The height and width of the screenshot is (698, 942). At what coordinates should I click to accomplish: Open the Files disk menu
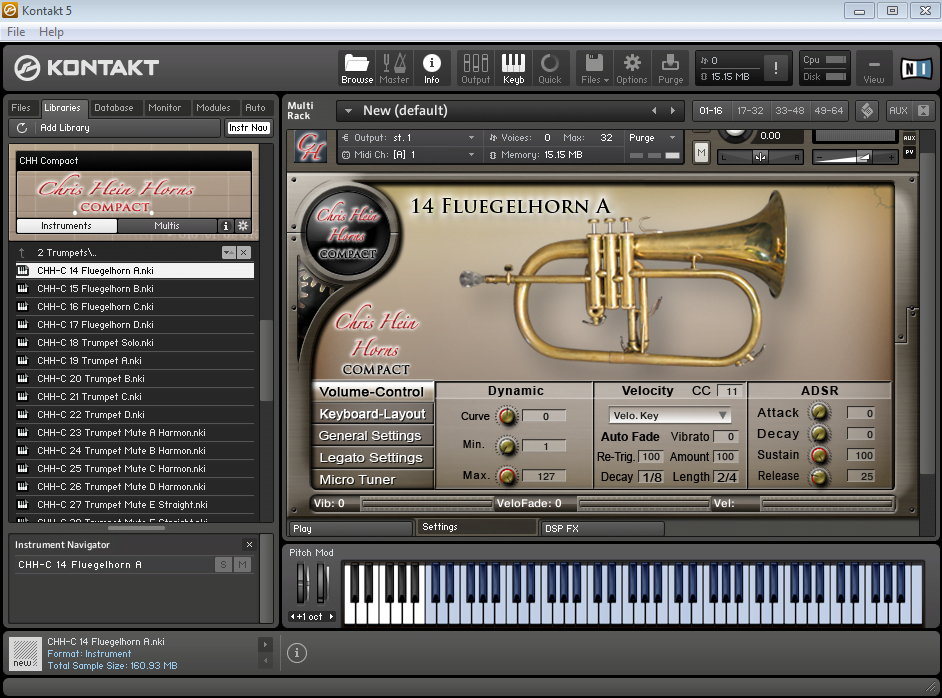point(594,68)
